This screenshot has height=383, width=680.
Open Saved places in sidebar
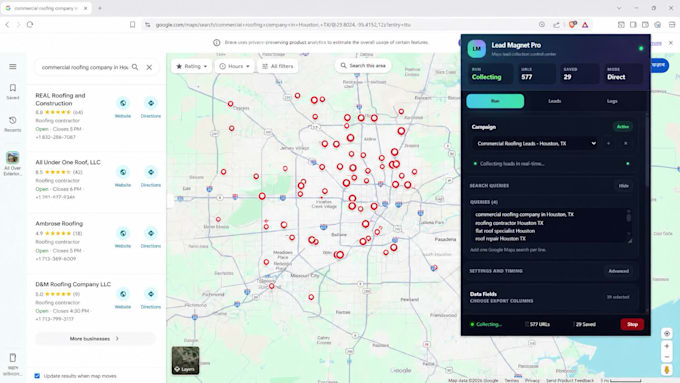(13, 92)
